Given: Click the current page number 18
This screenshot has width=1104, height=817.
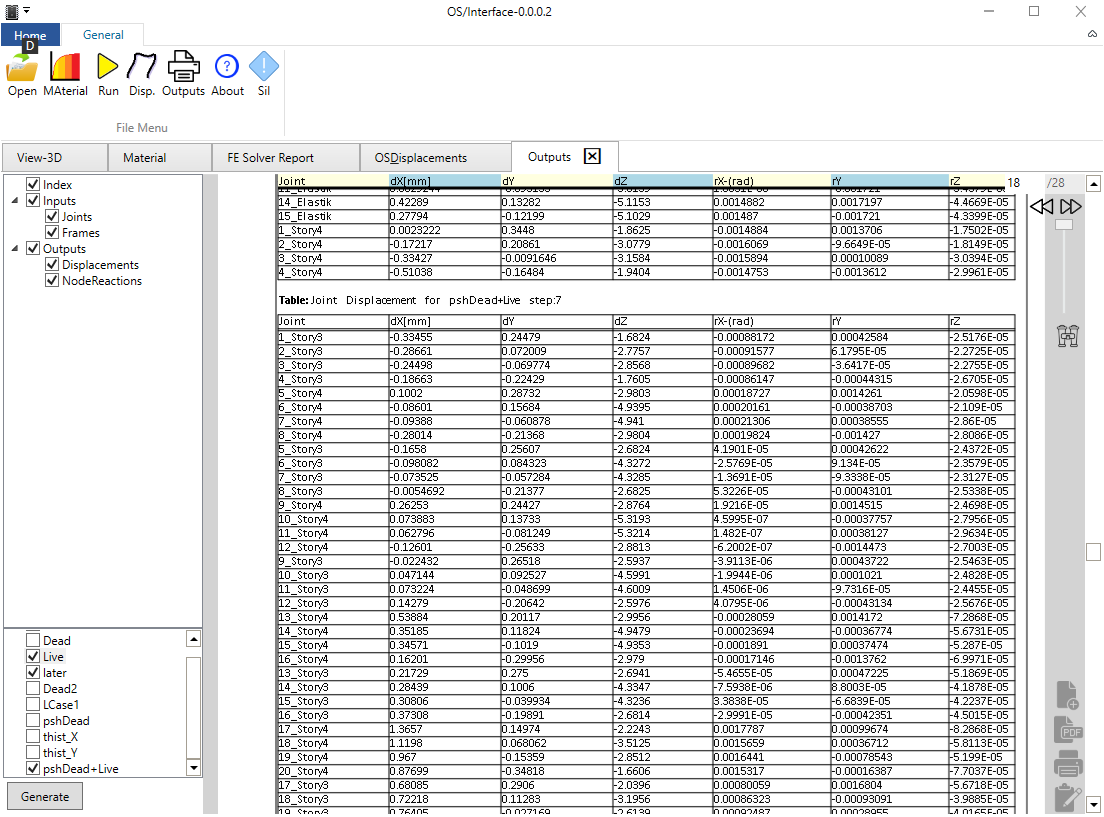Looking at the screenshot, I should coord(1013,182).
